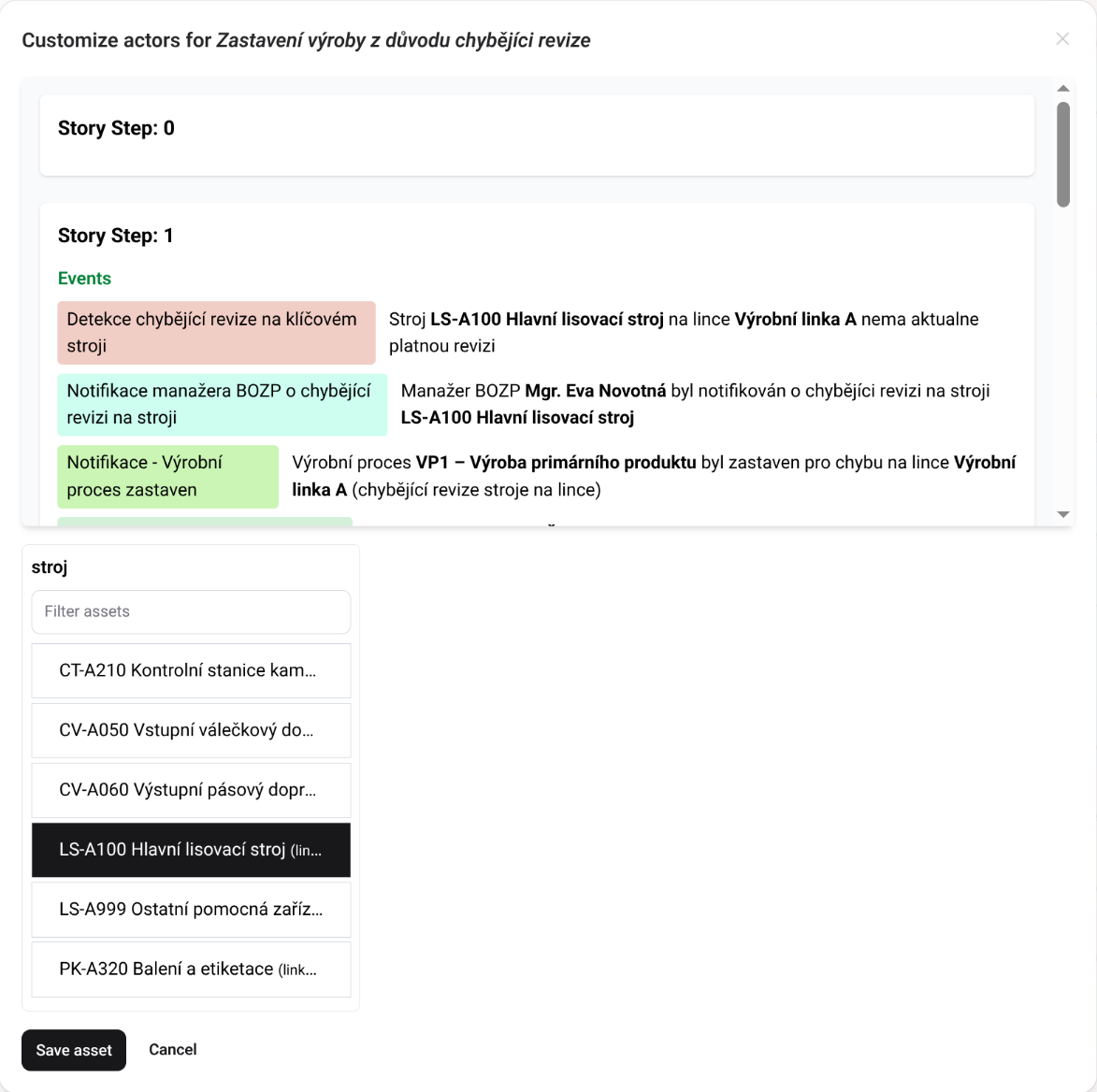Click the scrollbar up arrow
Image resolution: width=1097 pixels, height=1092 pixels.
coord(1063,89)
